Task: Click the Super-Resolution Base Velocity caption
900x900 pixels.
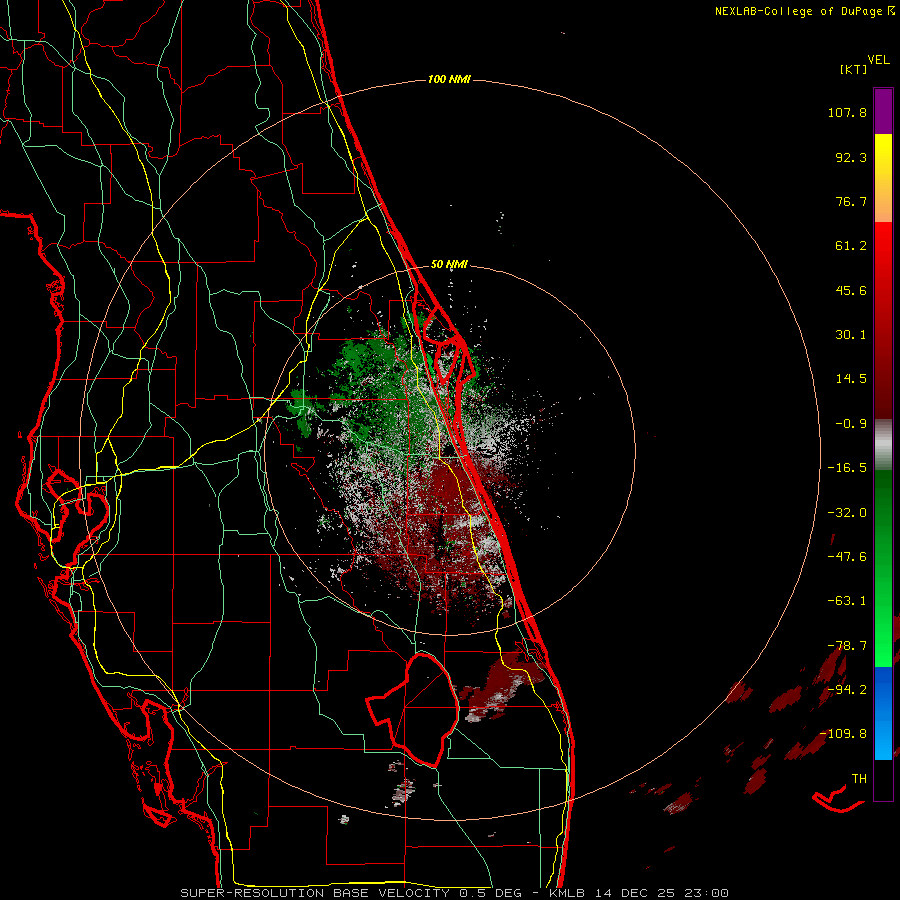Action: click(454, 893)
